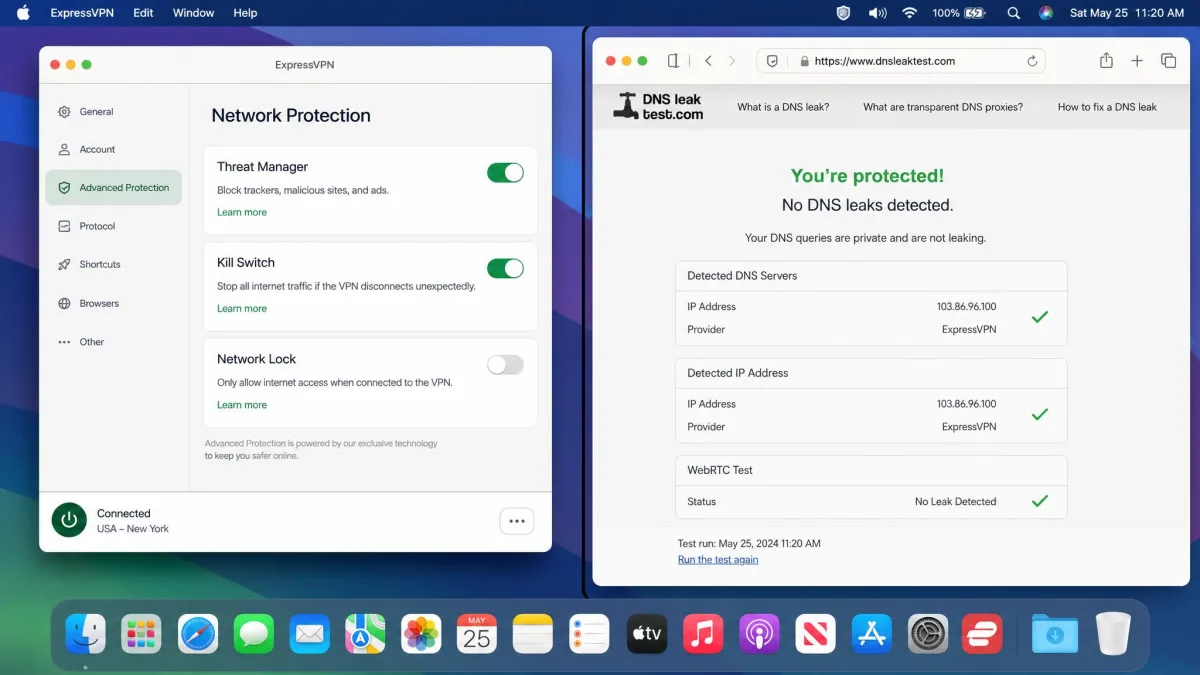Open Podcasts from the Dock
This screenshot has height=675, width=1200.
(x=759, y=633)
